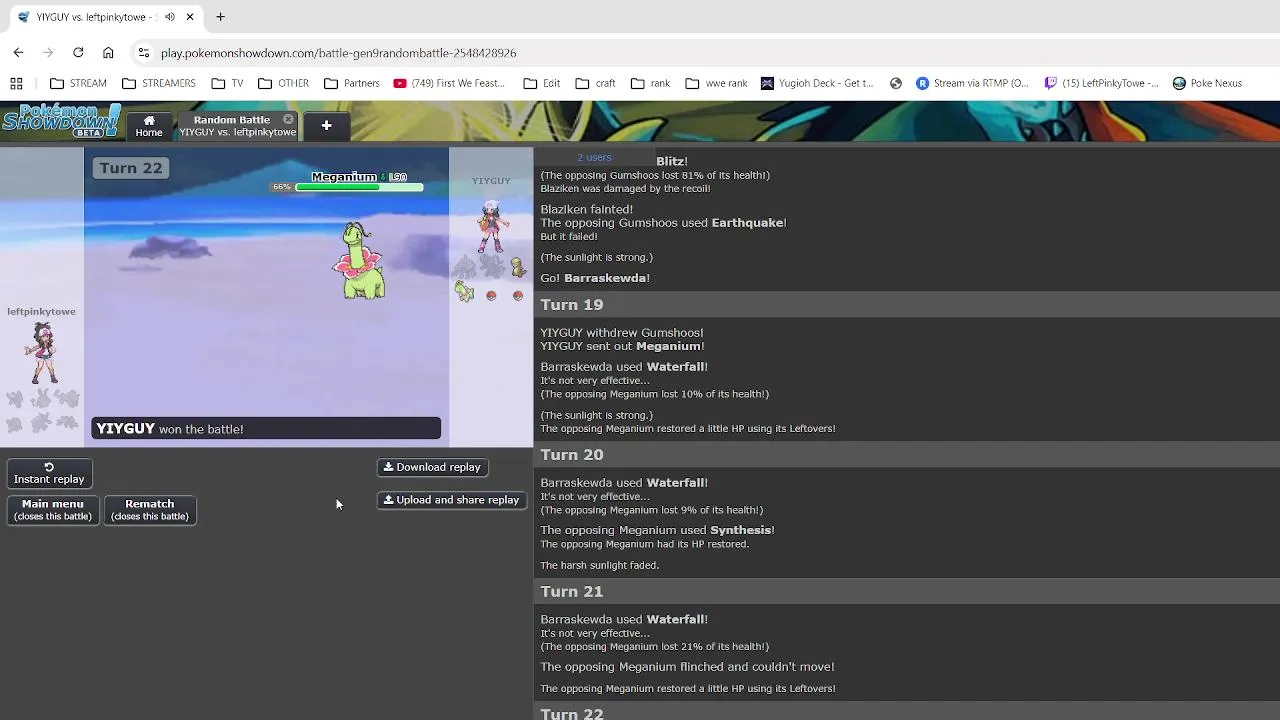Request a Rematch with the opponent

[150, 510]
